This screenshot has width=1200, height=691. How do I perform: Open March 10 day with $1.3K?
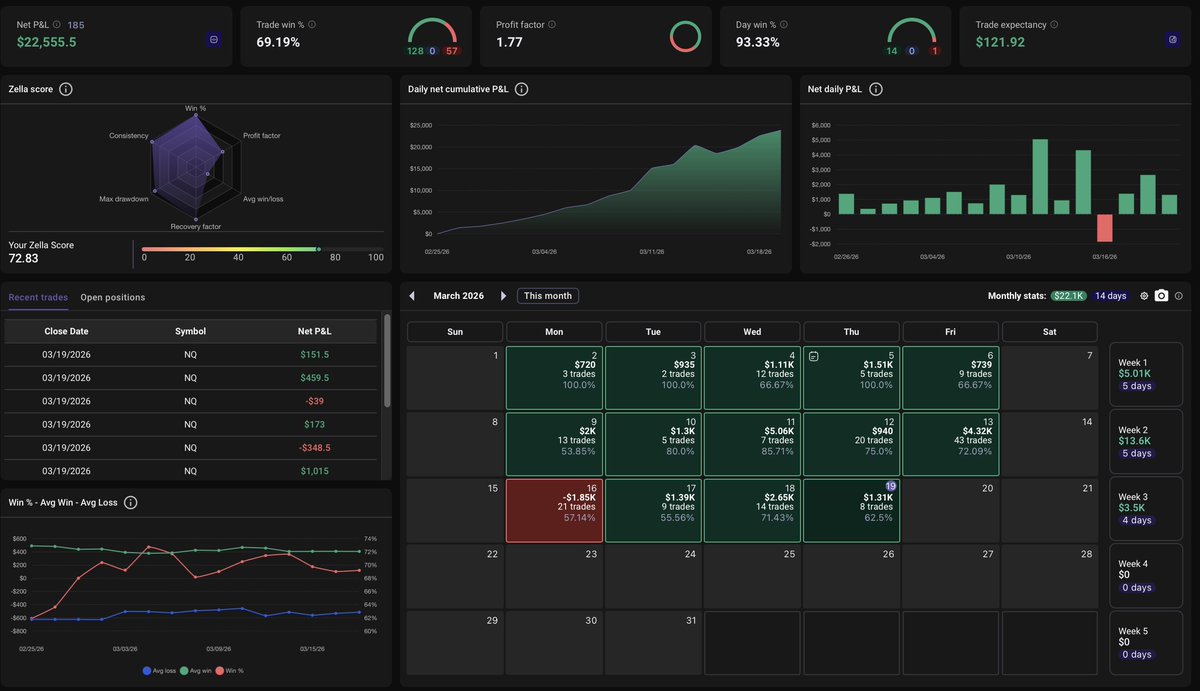tap(653, 444)
